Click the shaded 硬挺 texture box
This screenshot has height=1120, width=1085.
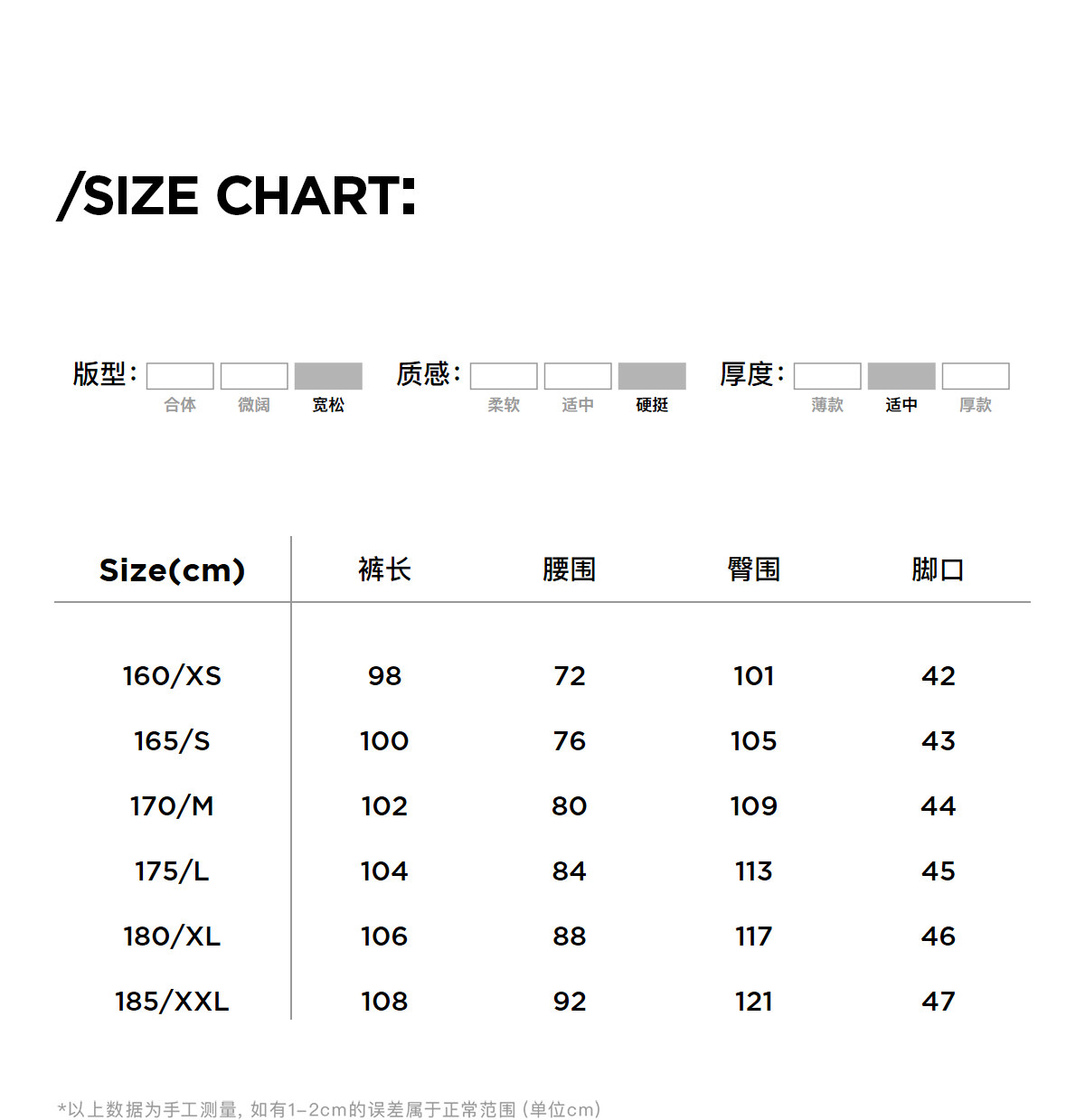click(x=652, y=376)
